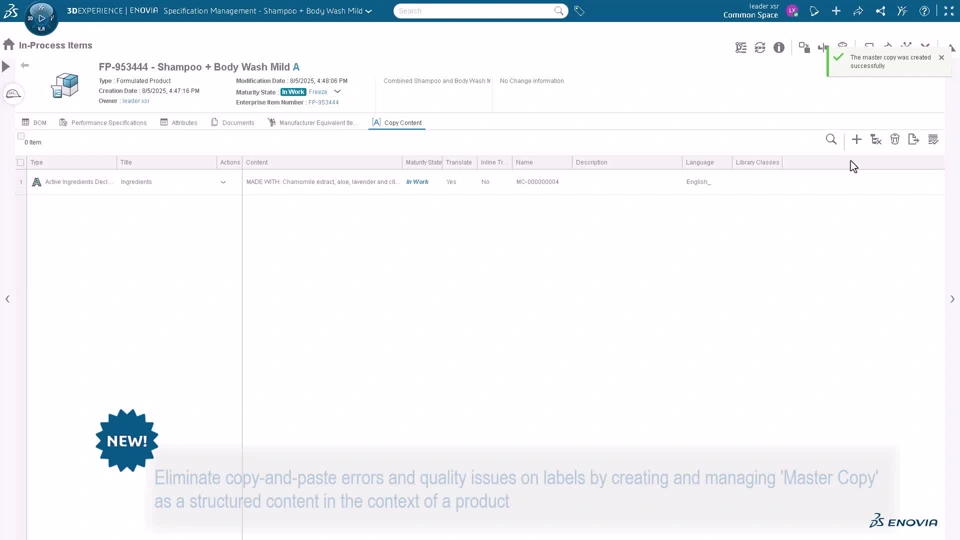
Task: Open the Enterprise Item Number FP-953444 link
Action: pos(323,102)
